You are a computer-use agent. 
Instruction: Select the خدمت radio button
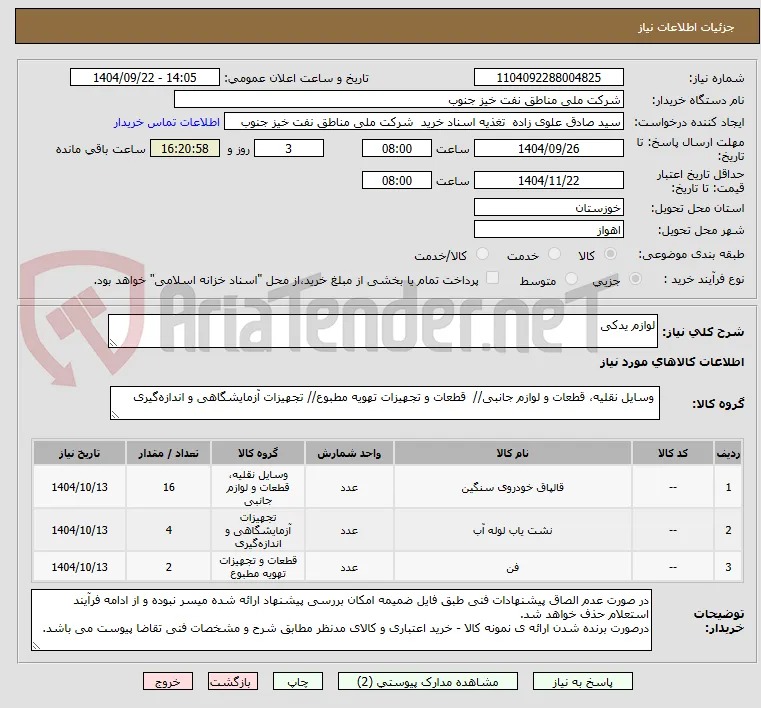tap(554, 254)
